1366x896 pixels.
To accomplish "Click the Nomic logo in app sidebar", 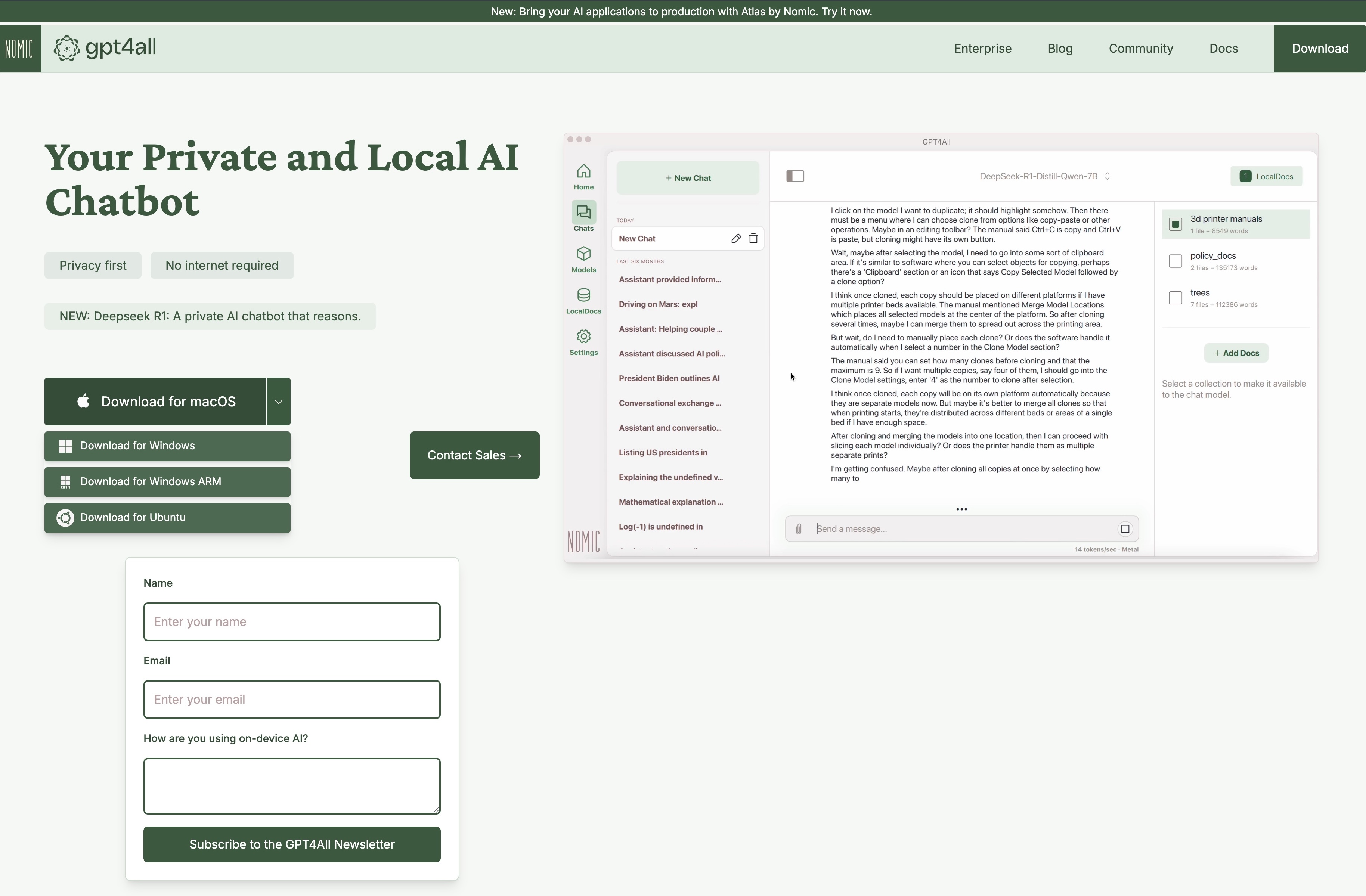I will [x=583, y=541].
